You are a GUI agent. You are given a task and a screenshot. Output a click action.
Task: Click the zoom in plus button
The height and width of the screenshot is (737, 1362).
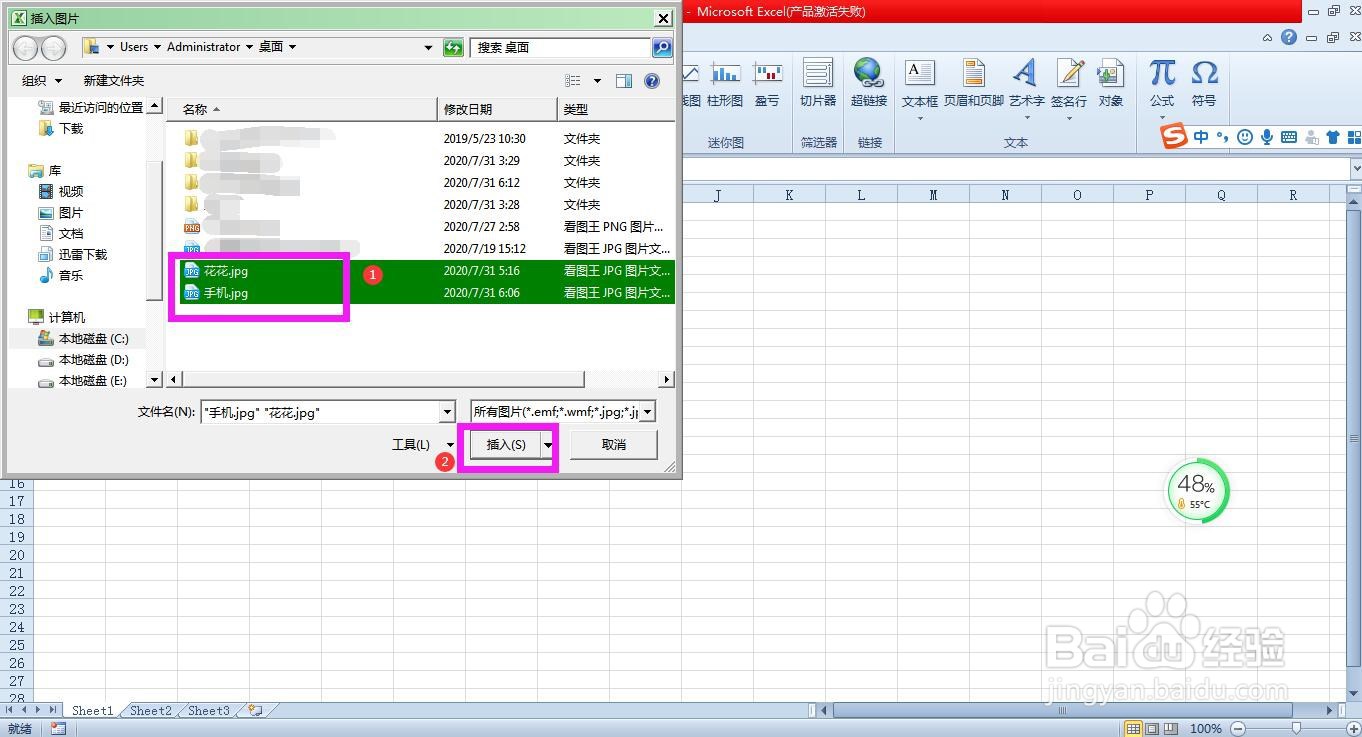click(1352, 729)
